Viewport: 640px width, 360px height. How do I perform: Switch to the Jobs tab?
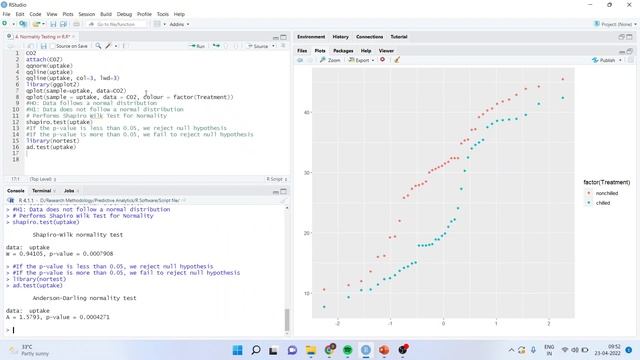(70, 191)
